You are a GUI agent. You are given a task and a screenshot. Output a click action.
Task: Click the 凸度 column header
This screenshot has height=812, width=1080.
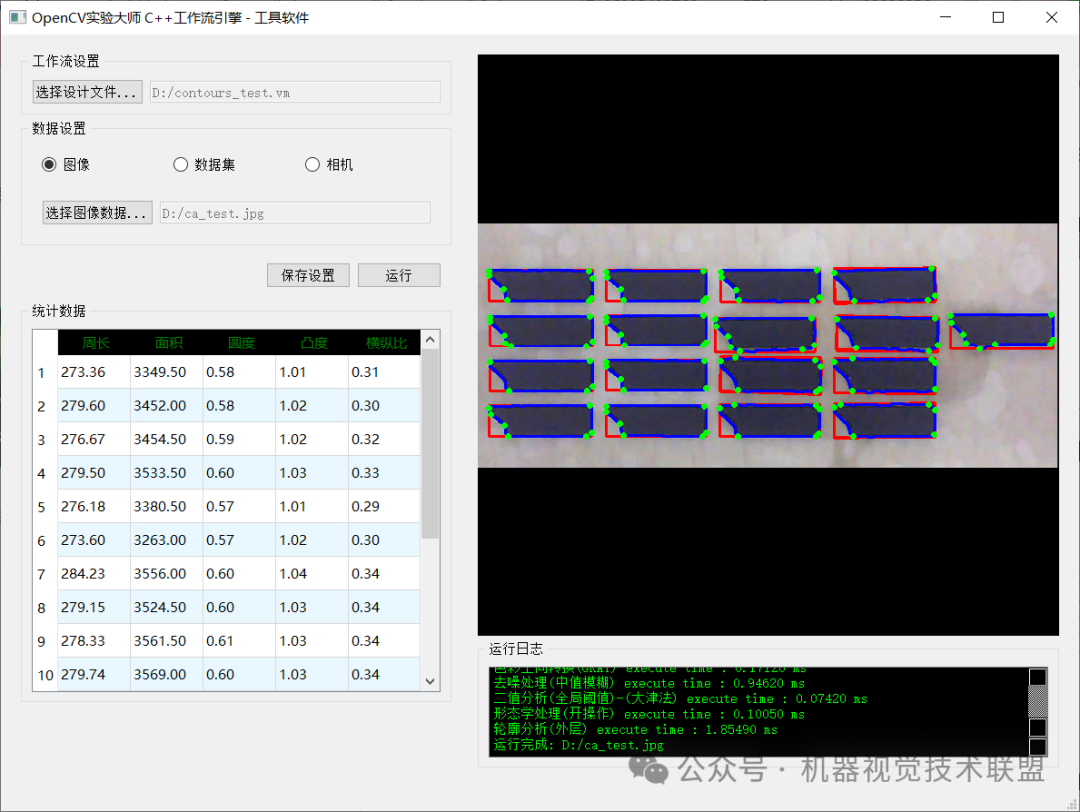[x=312, y=341]
